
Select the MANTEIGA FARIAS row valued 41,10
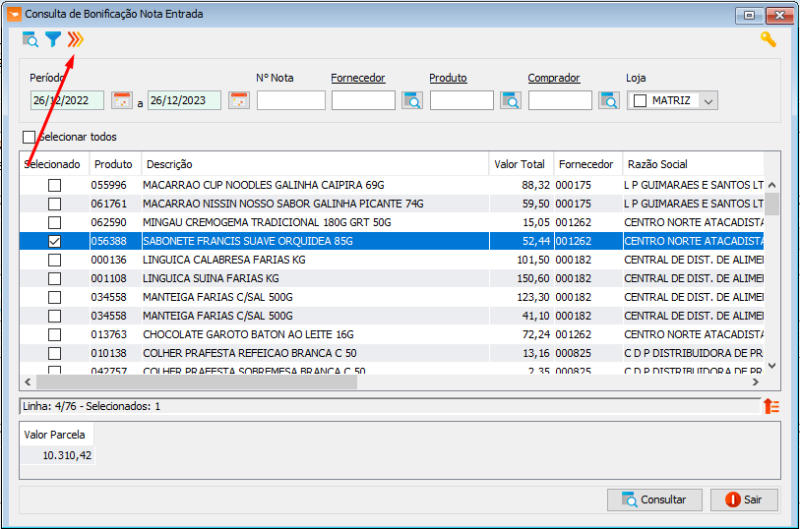click(392, 316)
